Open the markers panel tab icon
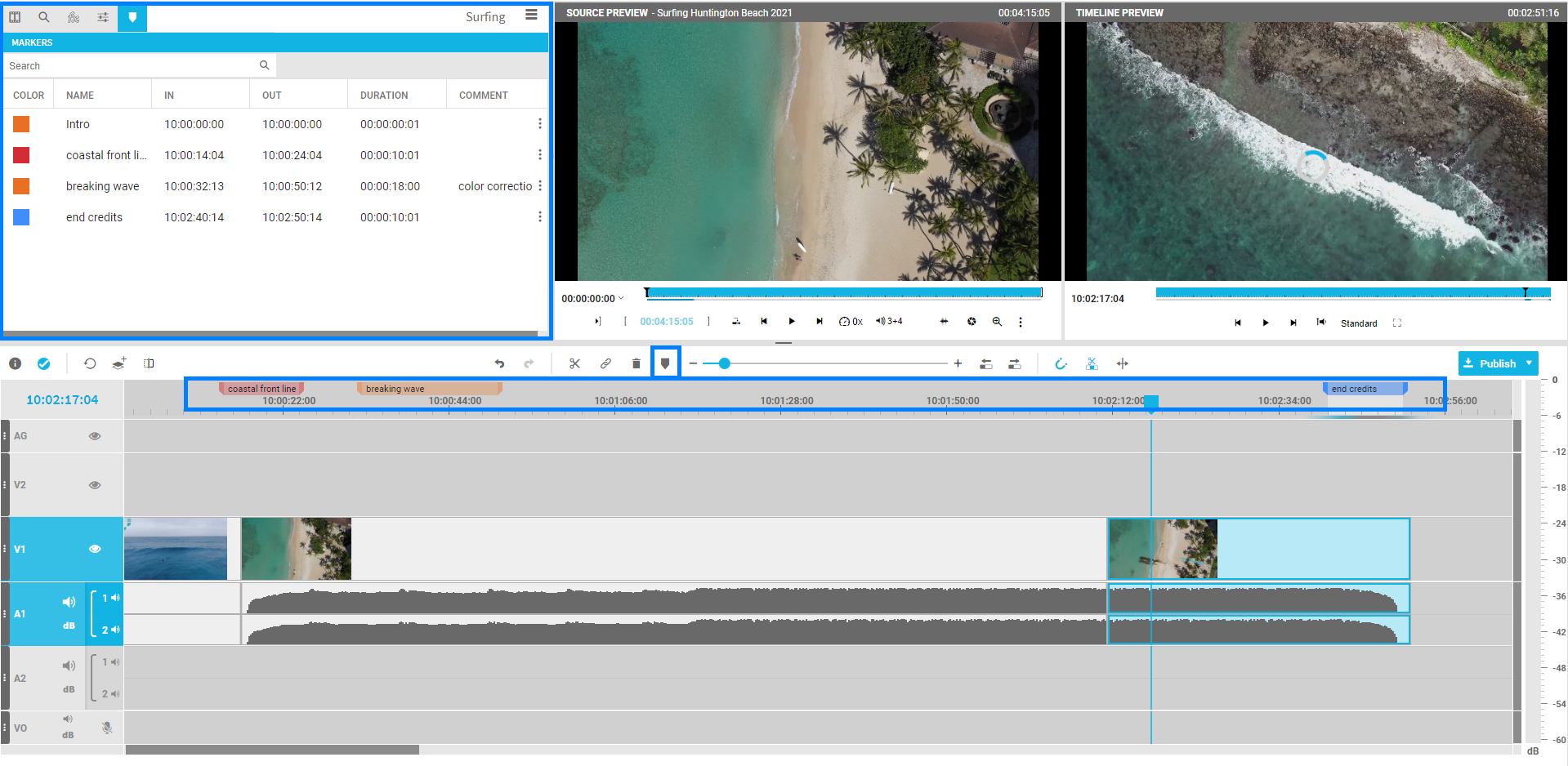 (132, 17)
